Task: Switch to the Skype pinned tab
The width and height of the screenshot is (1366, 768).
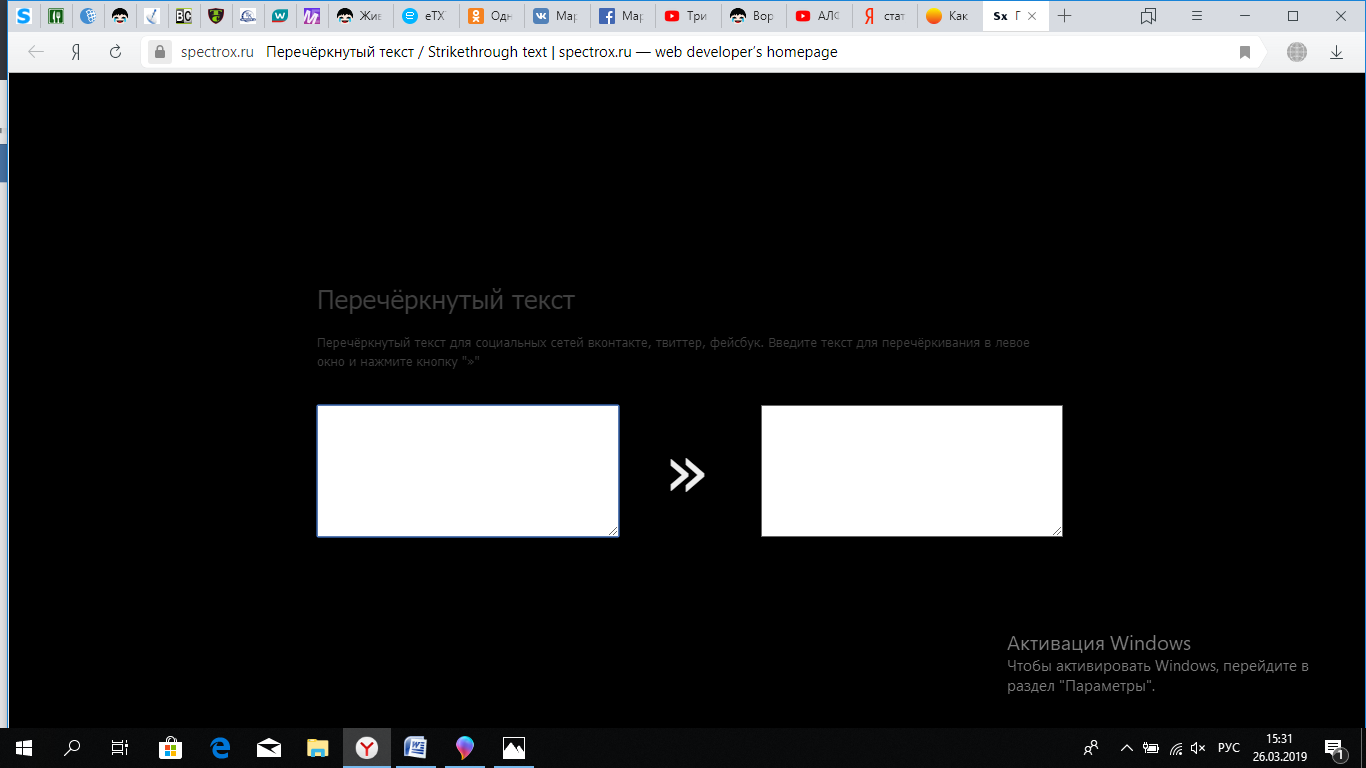Action: (24, 16)
